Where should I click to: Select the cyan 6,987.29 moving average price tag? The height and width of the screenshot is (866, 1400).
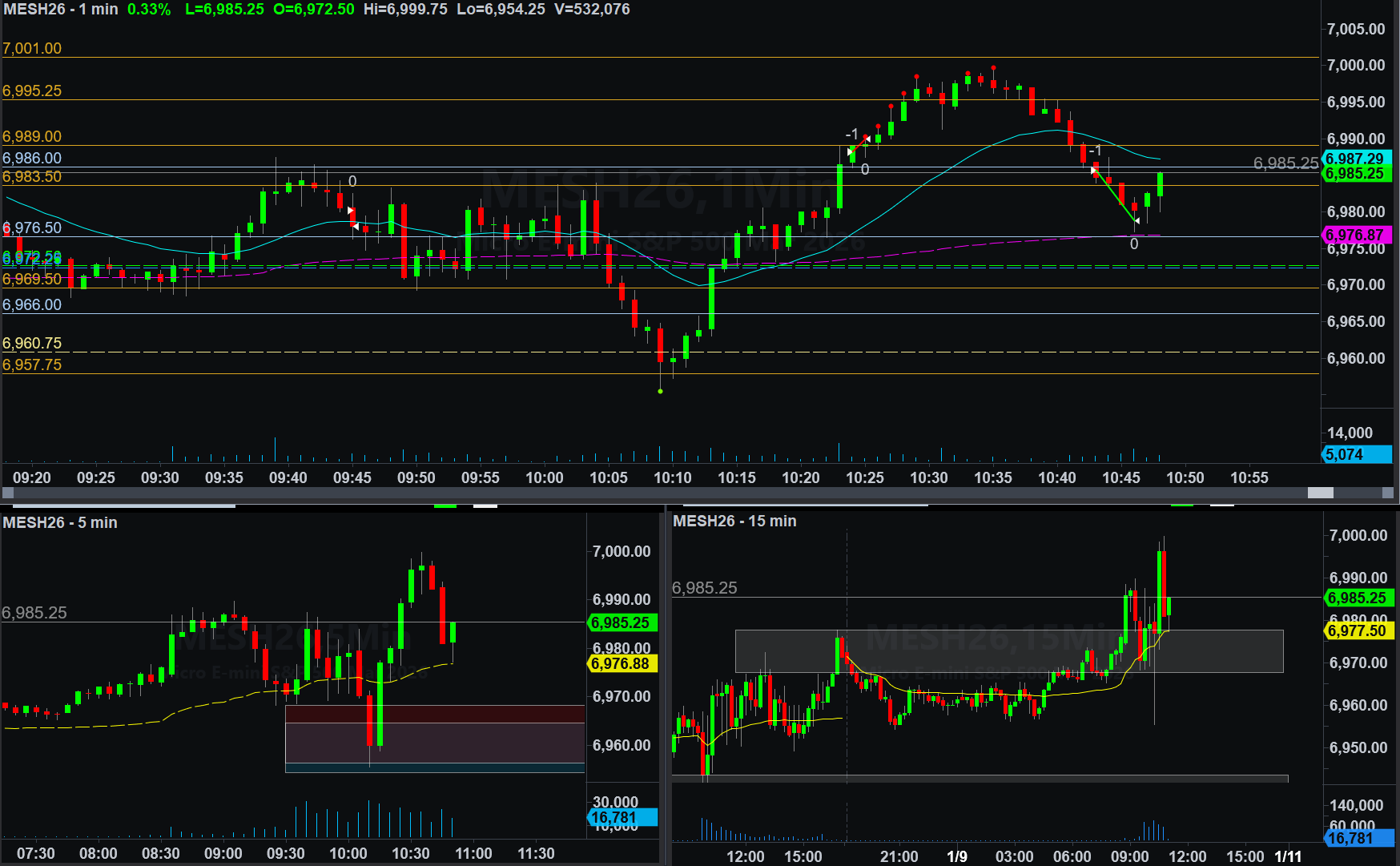click(x=1357, y=159)
